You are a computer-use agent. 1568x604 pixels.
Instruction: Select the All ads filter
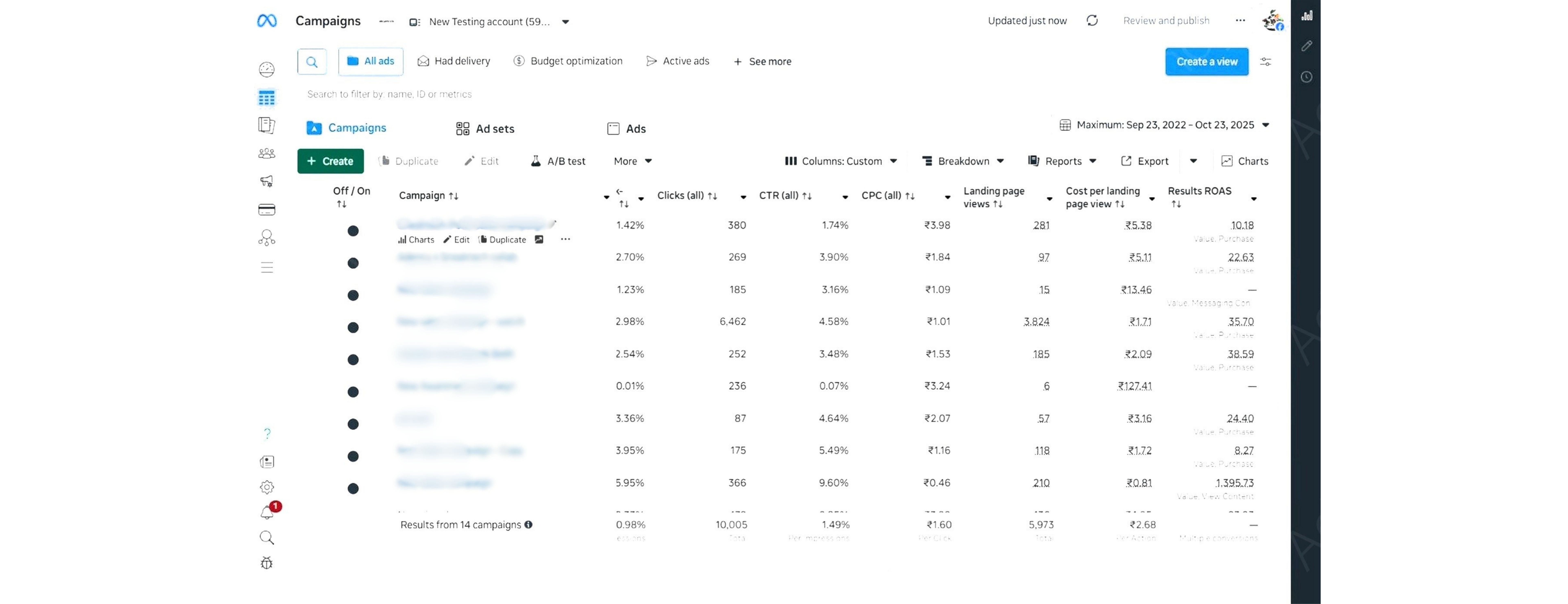click(371, 61)
